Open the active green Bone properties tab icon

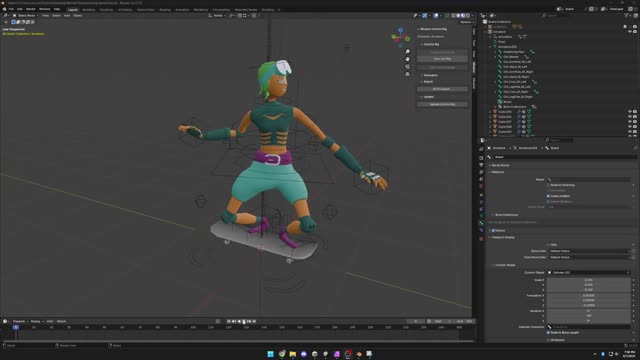pyautogui.click(x=481, y=223)
